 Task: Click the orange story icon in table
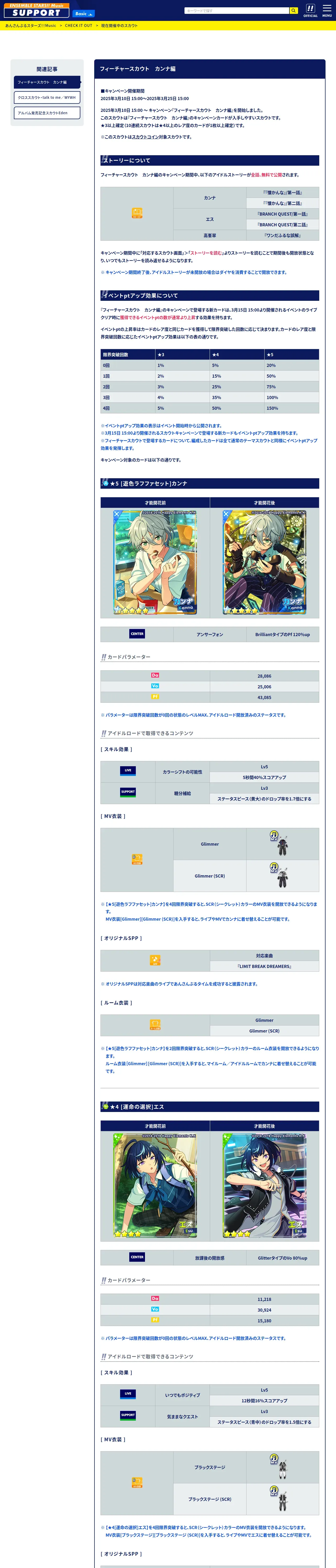click(137, 213)
